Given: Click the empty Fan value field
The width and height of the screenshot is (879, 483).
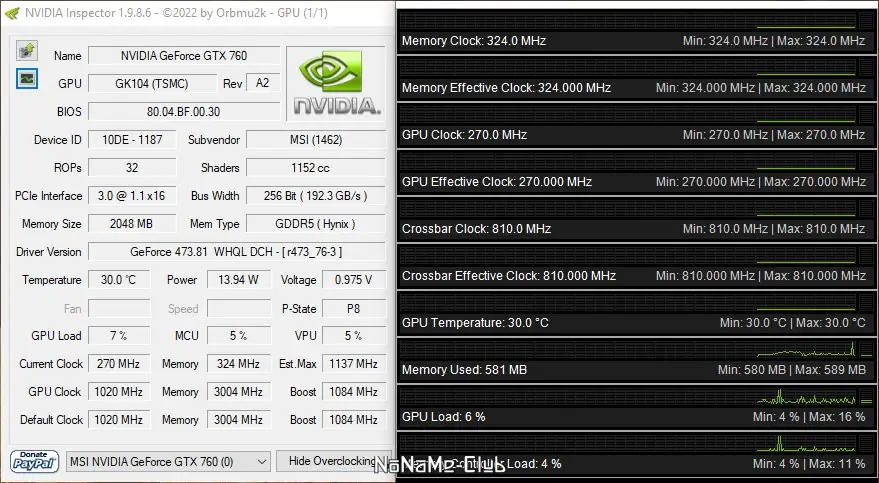Looking at the screenshot, I should pyautogui.click(x=119, y=308).
